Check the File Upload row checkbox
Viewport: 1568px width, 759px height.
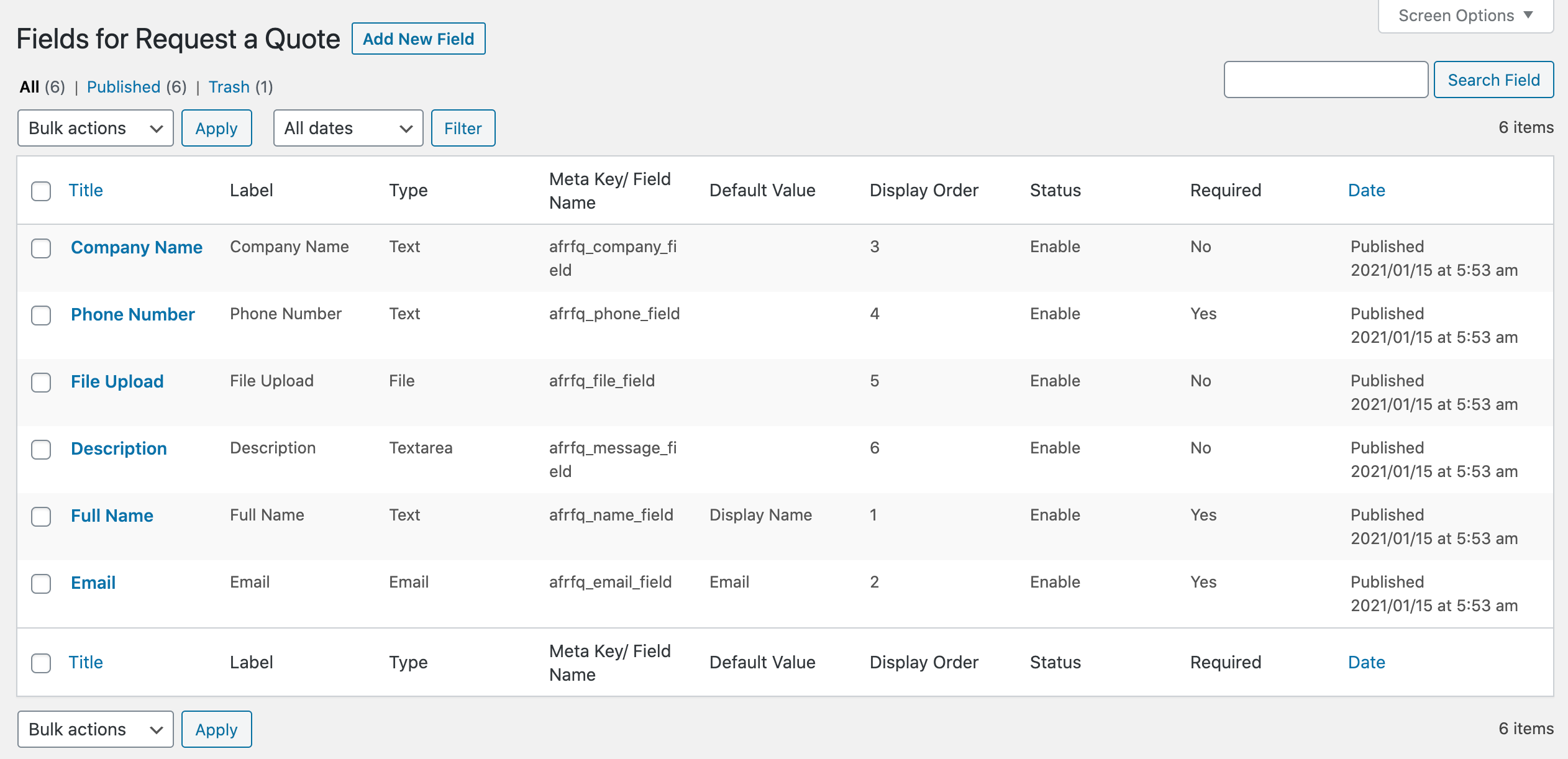41,382
